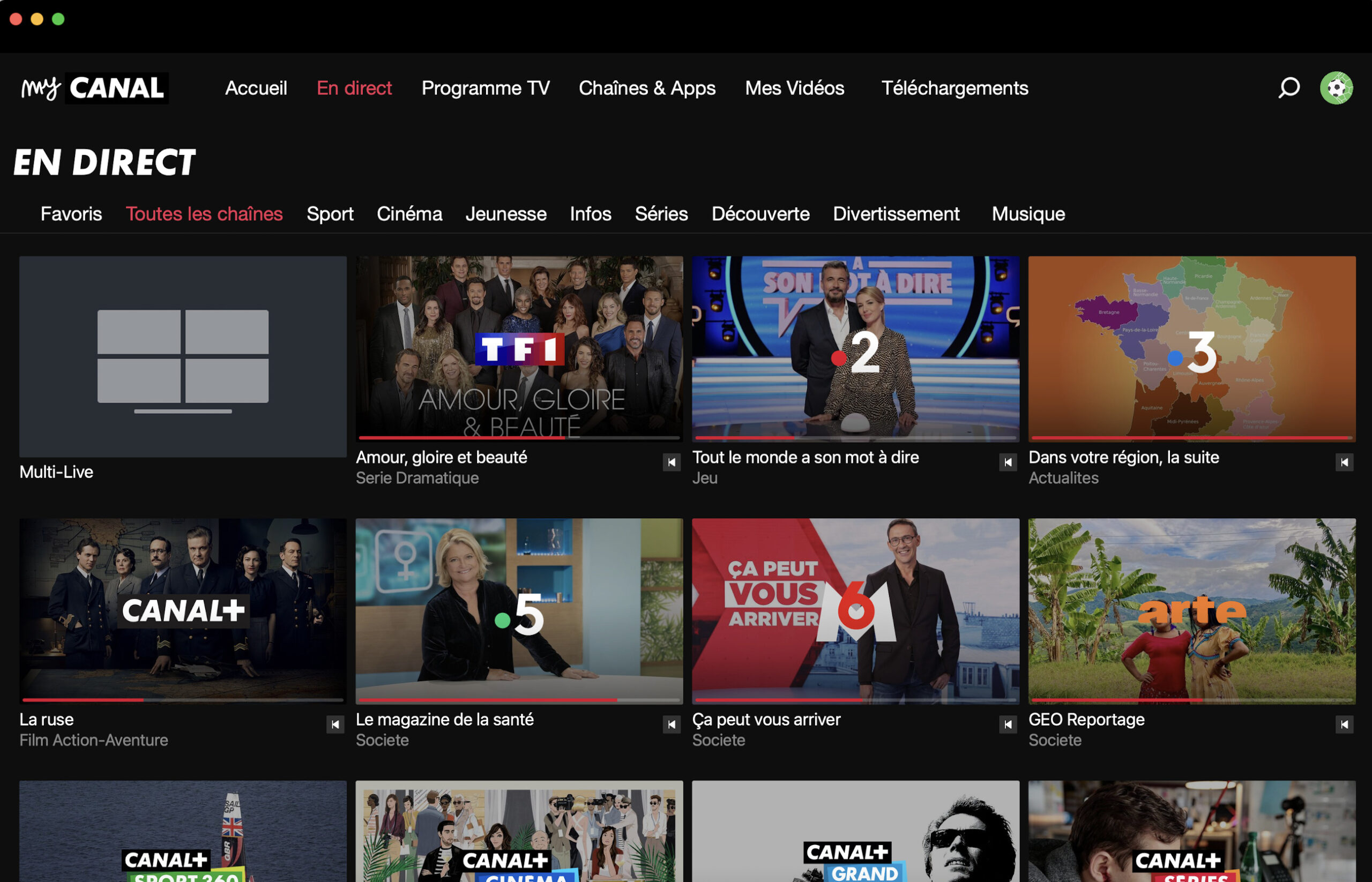Viewport: 1372px width, 882px height.
Task: Click the Jeu genre label
Action: click(704, 477)
